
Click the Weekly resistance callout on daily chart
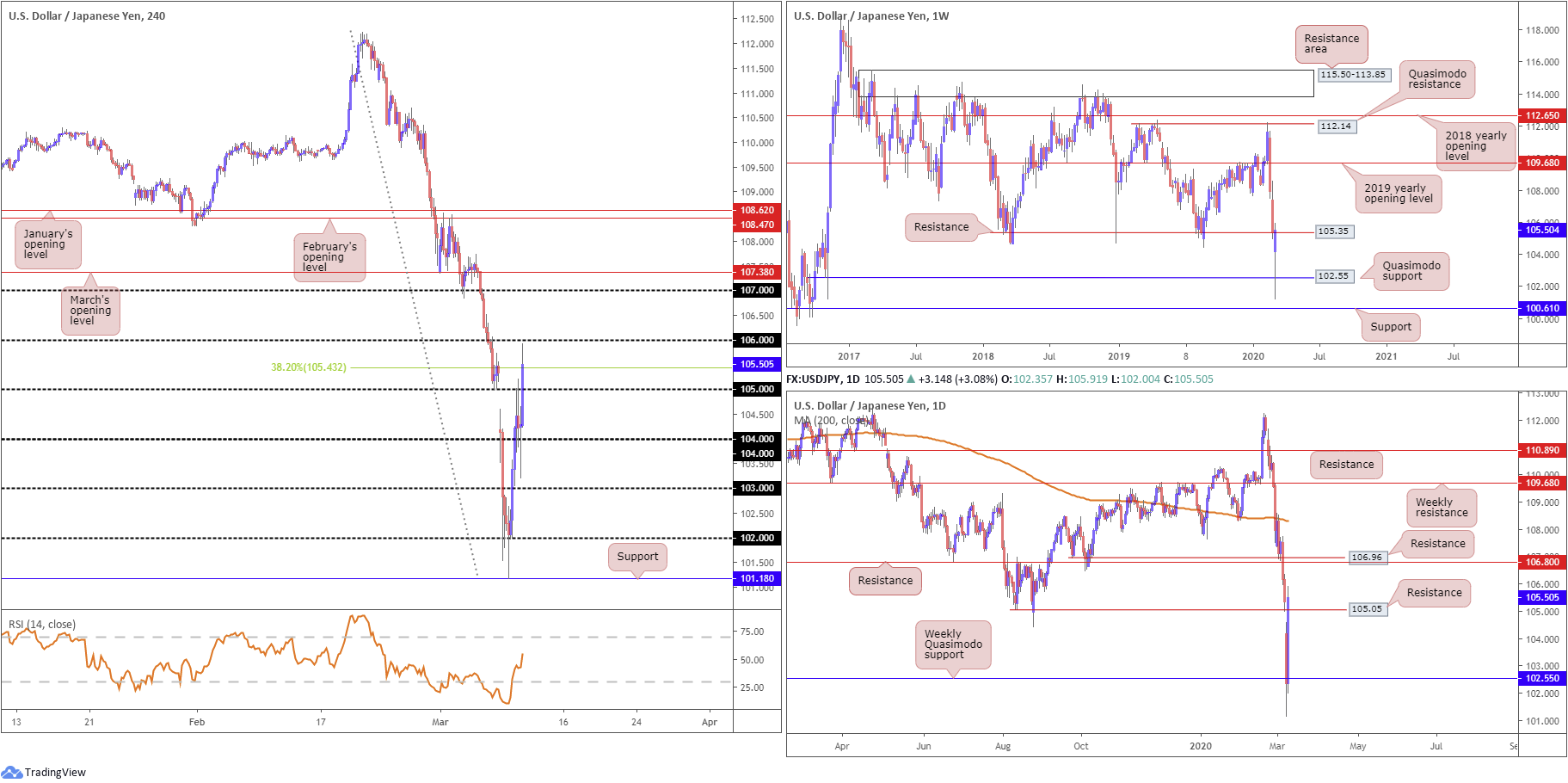click(1442, 508)
